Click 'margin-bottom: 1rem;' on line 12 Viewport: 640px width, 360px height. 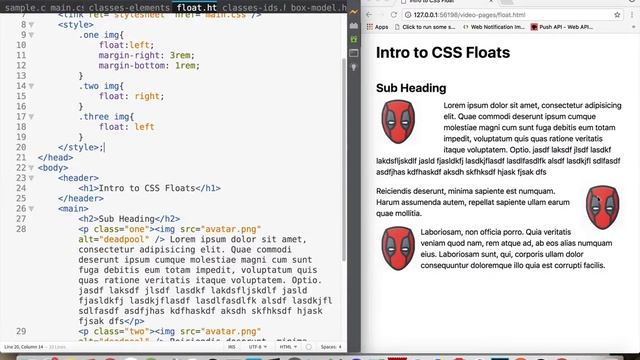[x=149, y=66]
